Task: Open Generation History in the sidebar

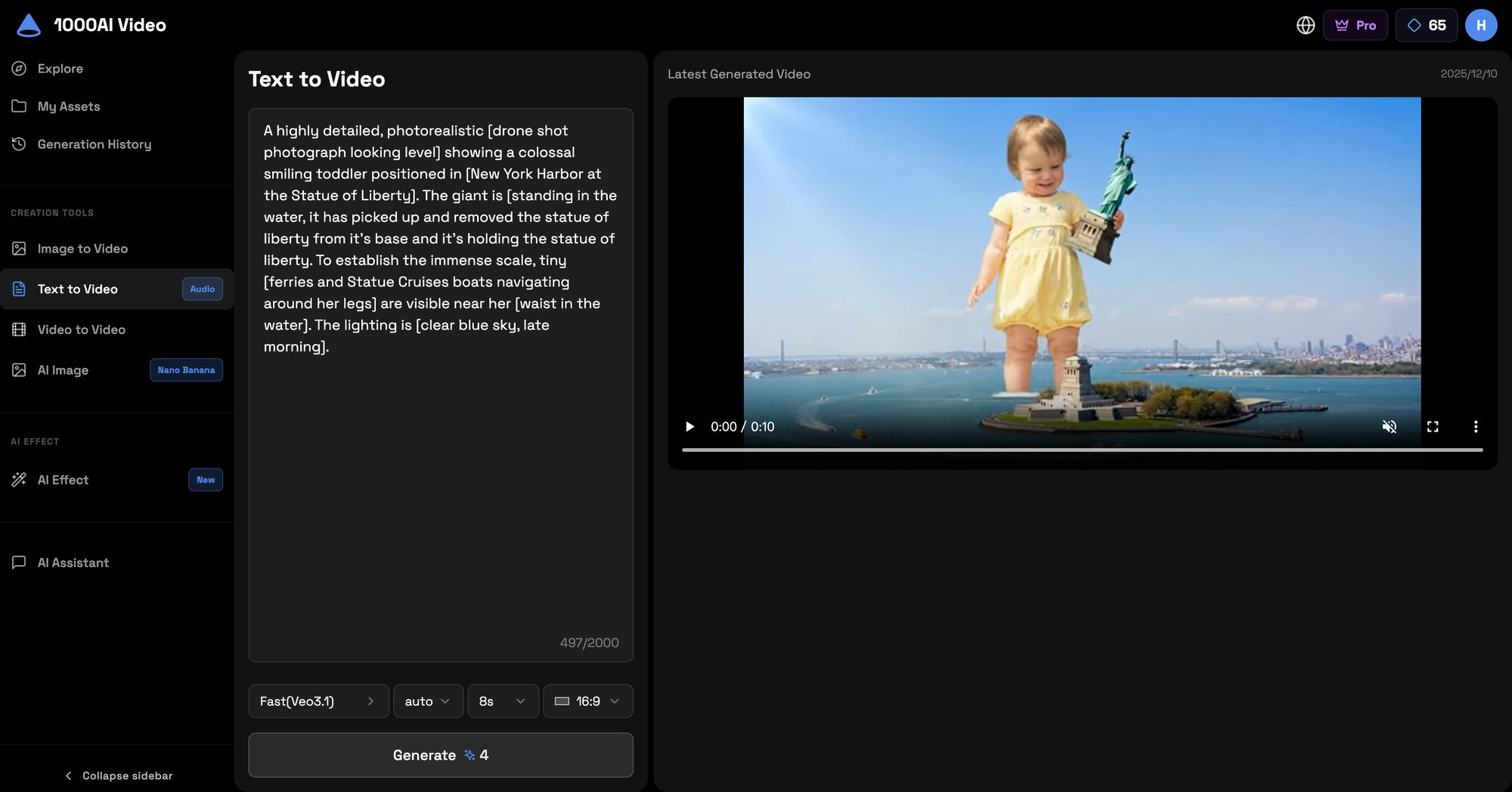Action: click(94, 144)
